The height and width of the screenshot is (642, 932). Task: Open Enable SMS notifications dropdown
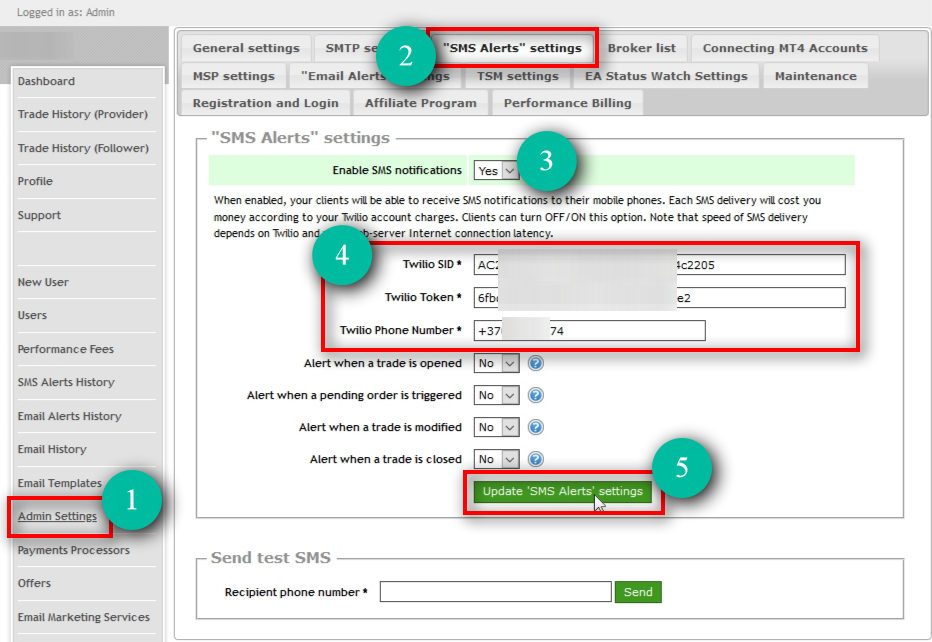click(x=496, y=171)
